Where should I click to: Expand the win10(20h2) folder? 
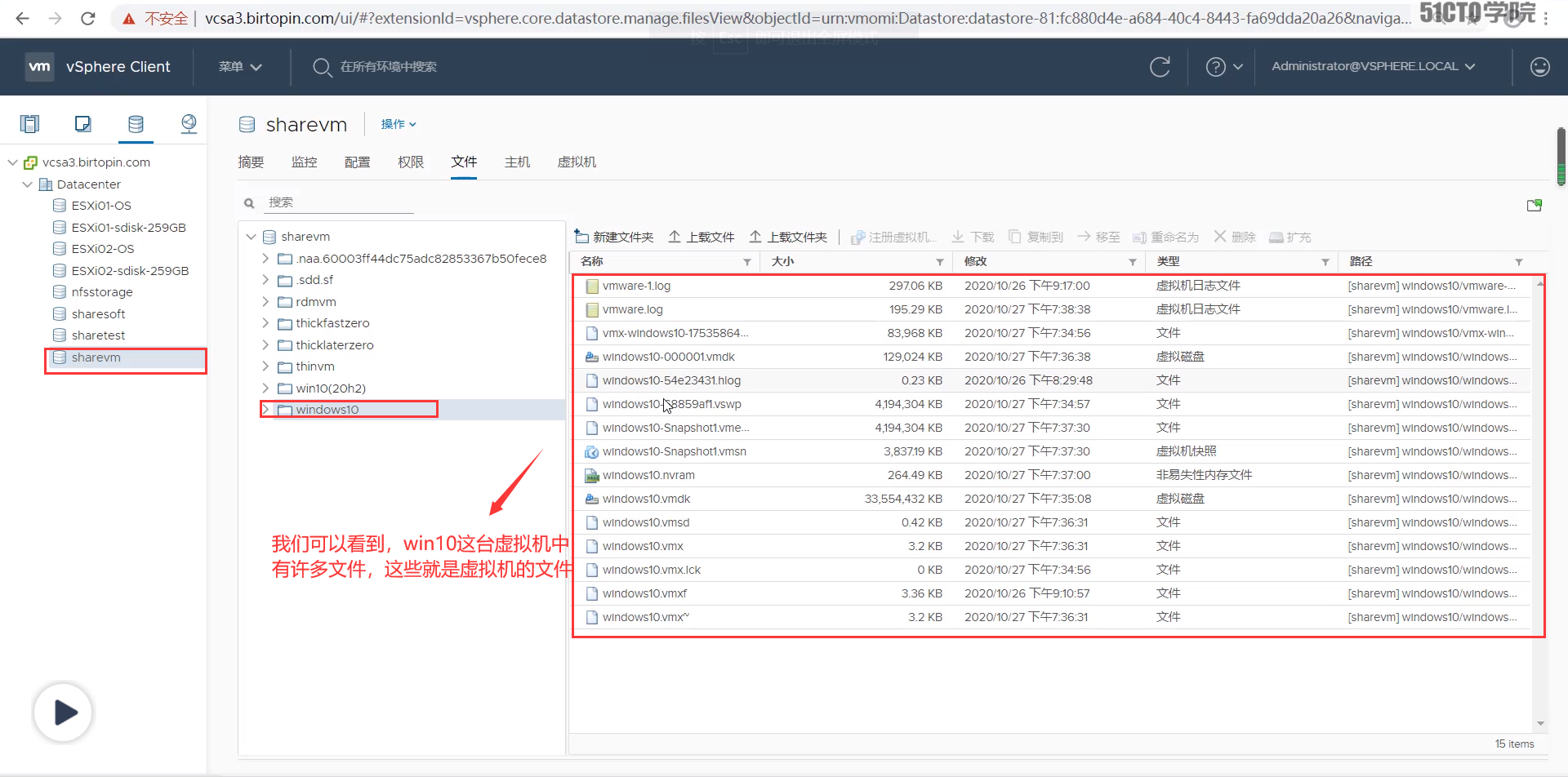click(x=265, y=388)
